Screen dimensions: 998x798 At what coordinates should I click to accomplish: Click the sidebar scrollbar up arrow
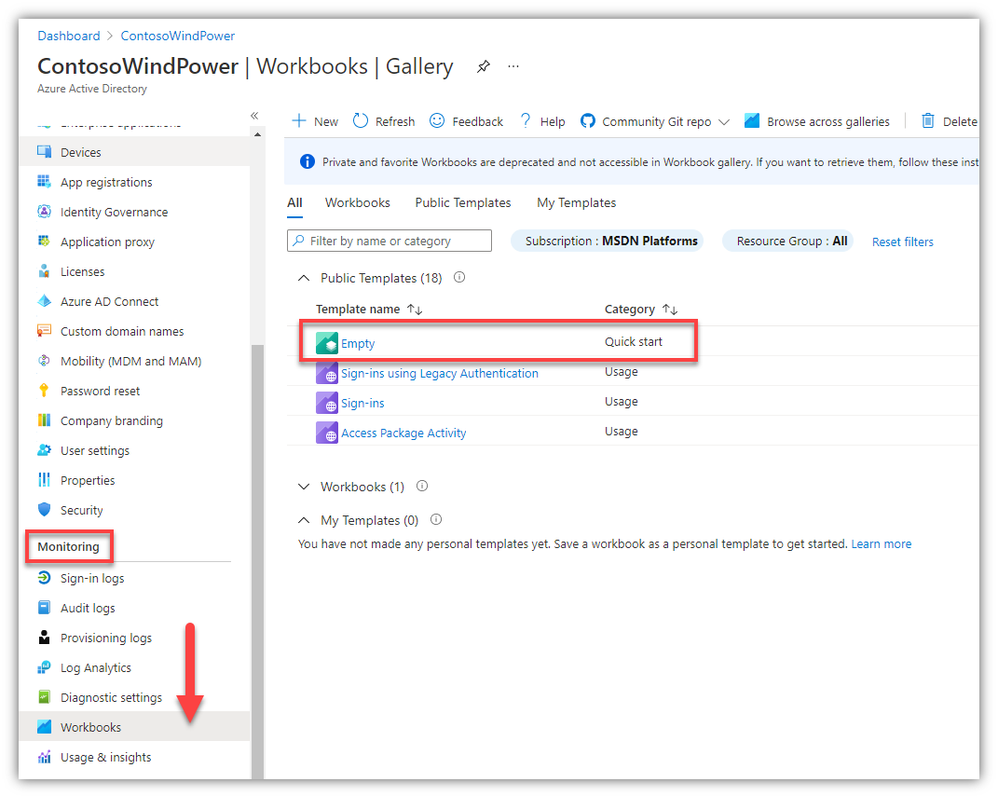click(257, 135)
